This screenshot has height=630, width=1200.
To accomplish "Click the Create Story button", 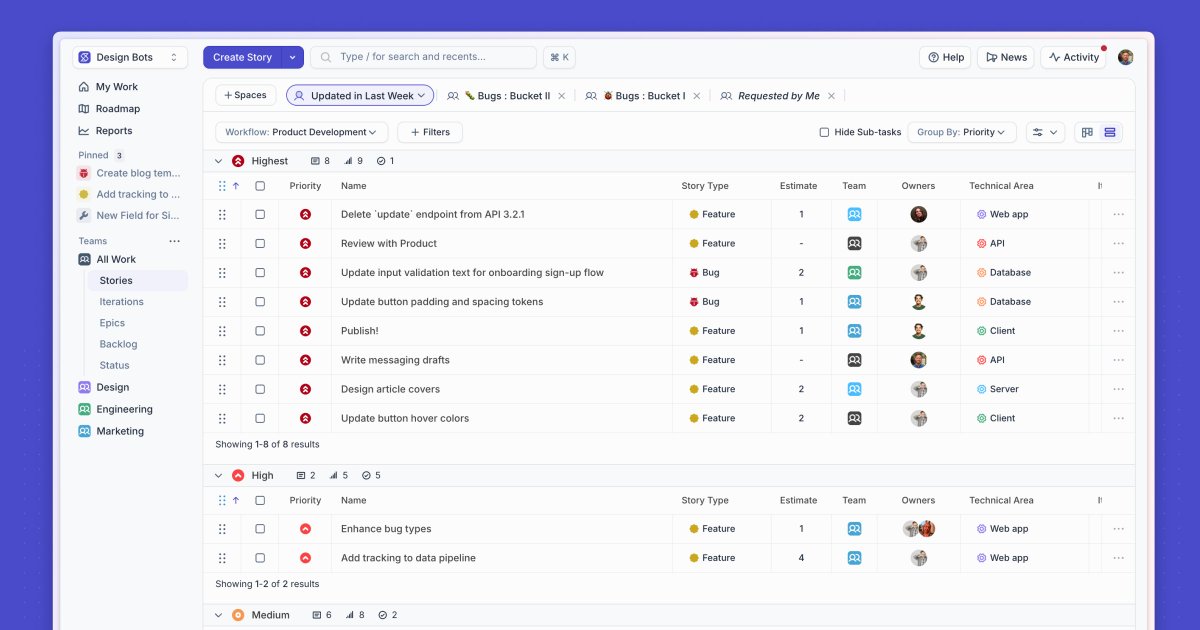I will coord(242,57).
